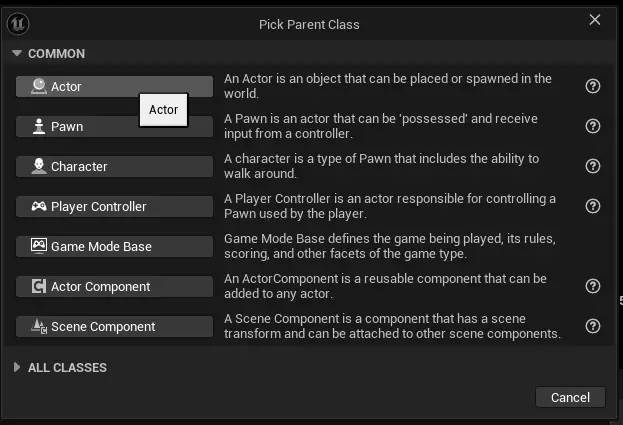Open help for the Player Controller class

[593, 206]
